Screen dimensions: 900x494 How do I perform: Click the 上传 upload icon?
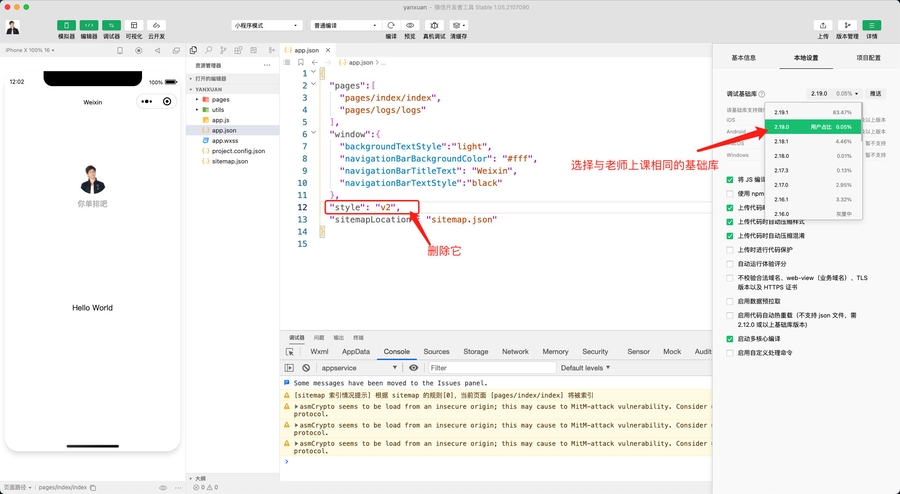[822, 25]
